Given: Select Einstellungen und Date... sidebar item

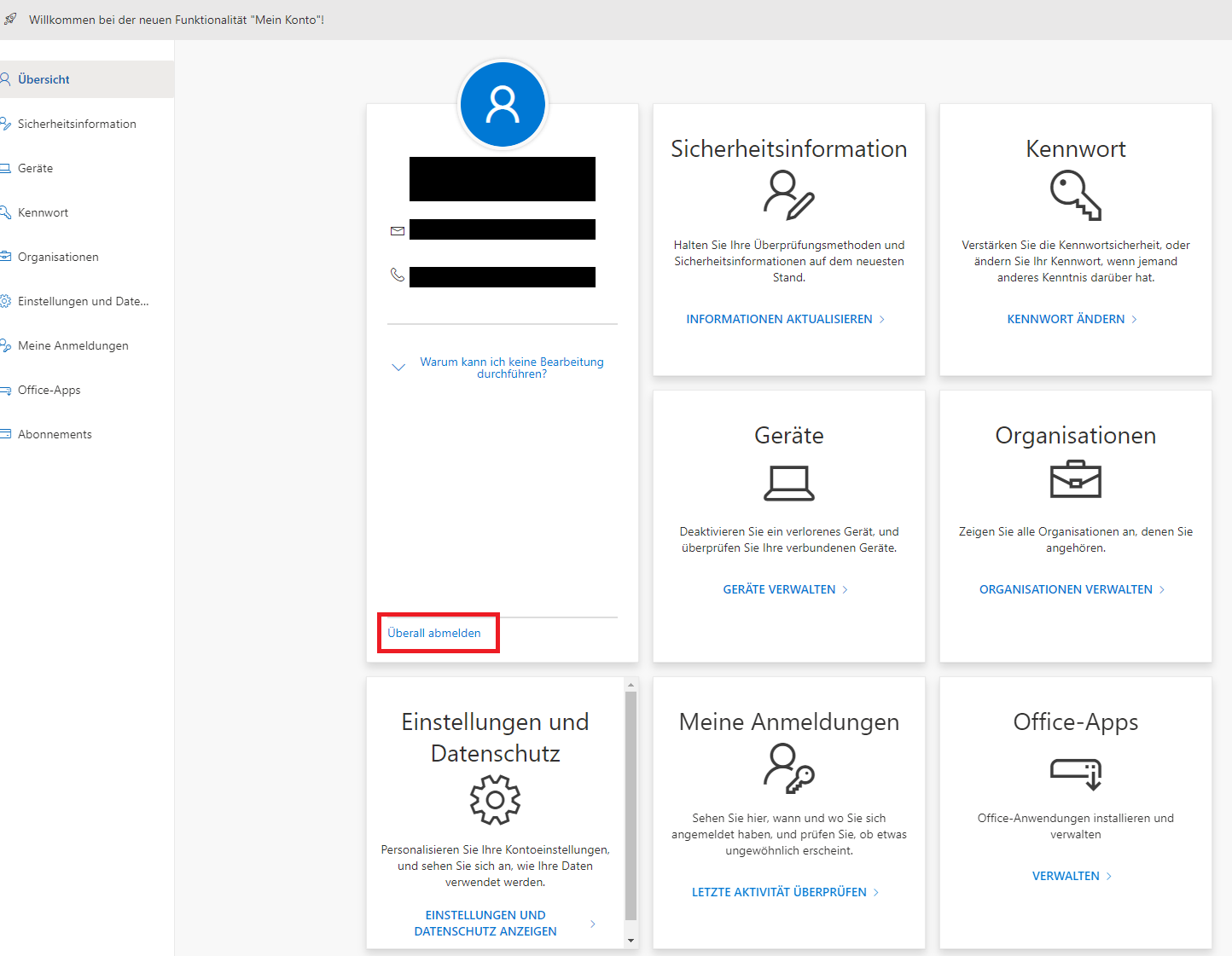Looking at the screenshot, I should point(87,301).
